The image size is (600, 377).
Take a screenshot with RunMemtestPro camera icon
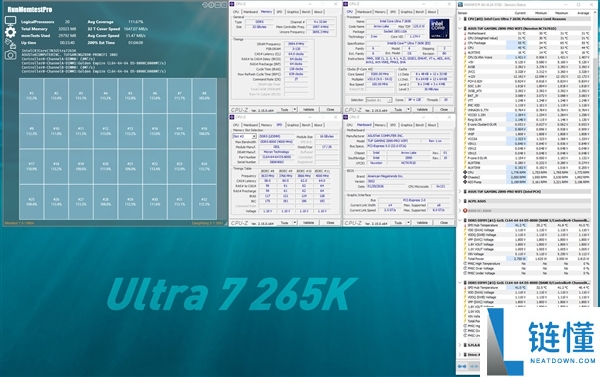(x=10, y=55)
